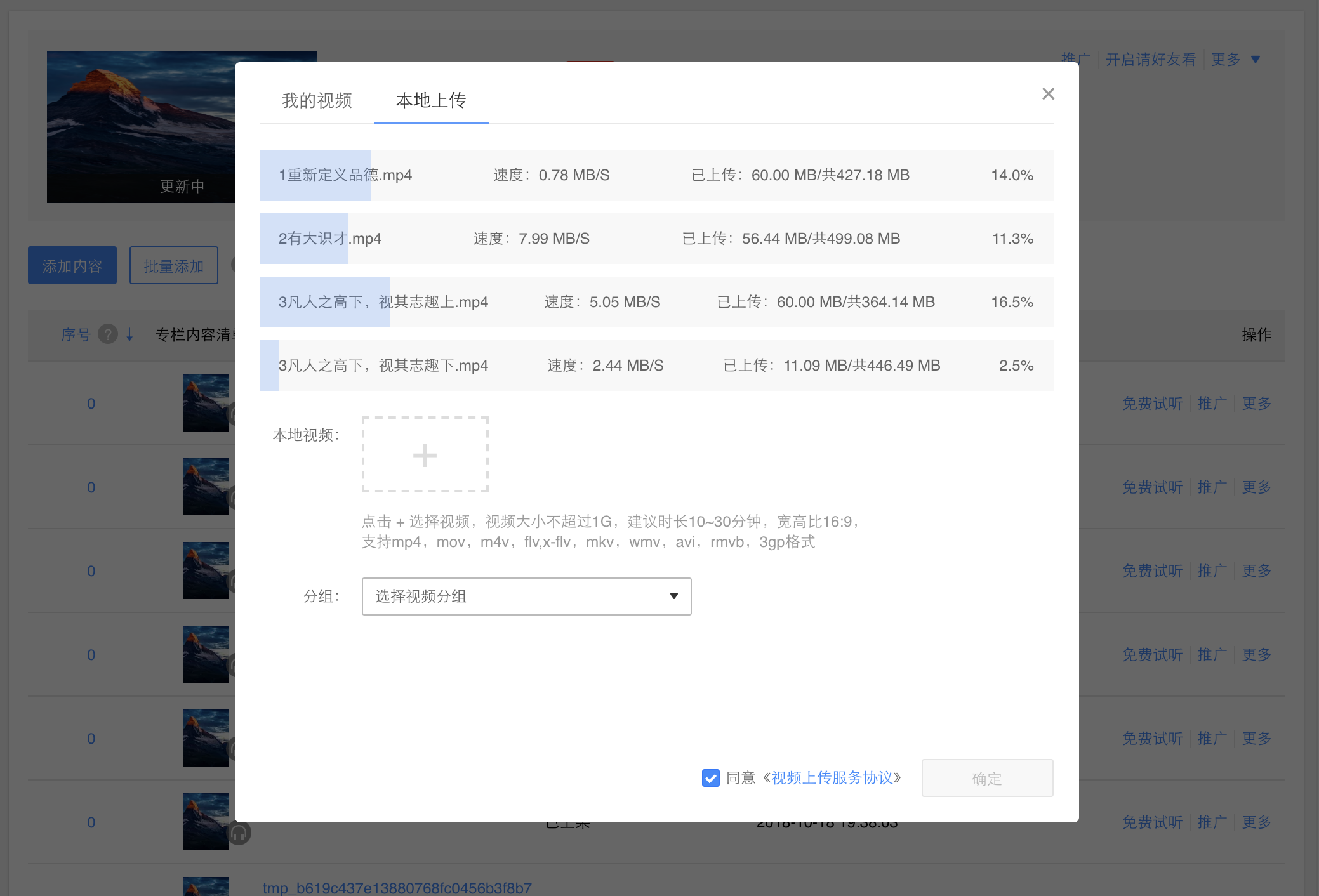Open 更多 in sixth content row

1257,822
